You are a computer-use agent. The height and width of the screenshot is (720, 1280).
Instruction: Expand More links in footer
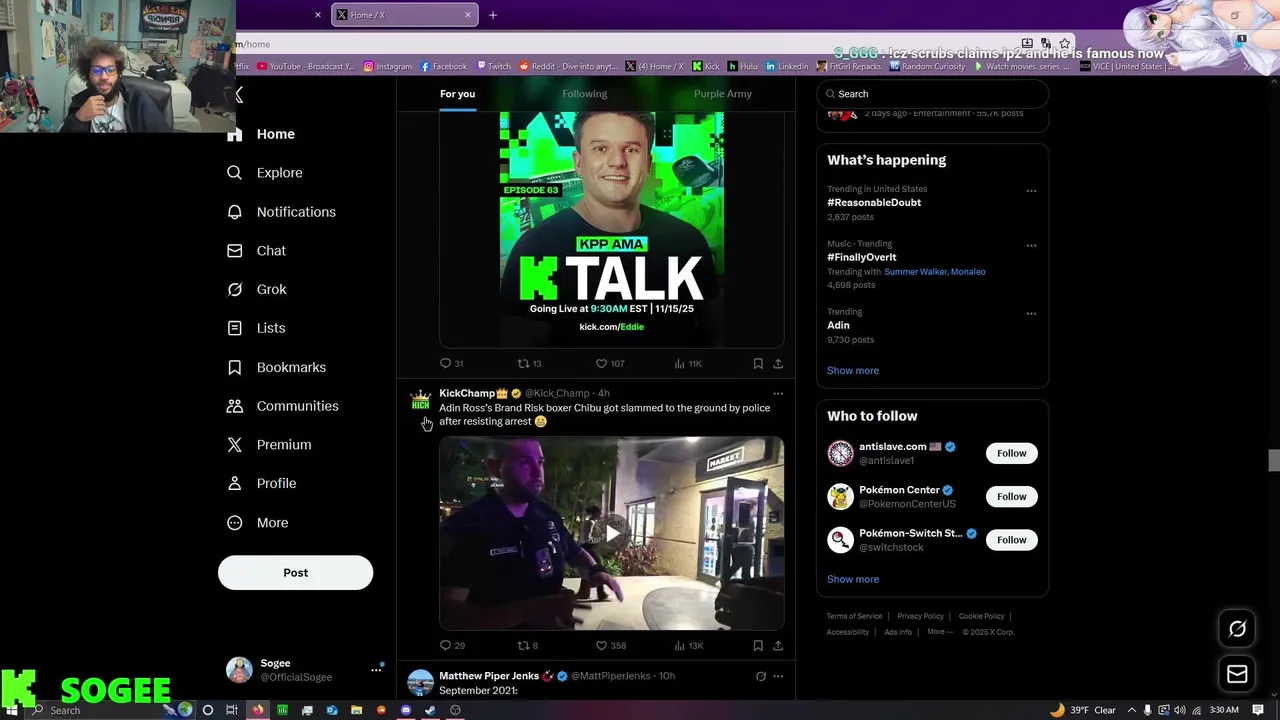pyautogui.click(x=939, y=632)
